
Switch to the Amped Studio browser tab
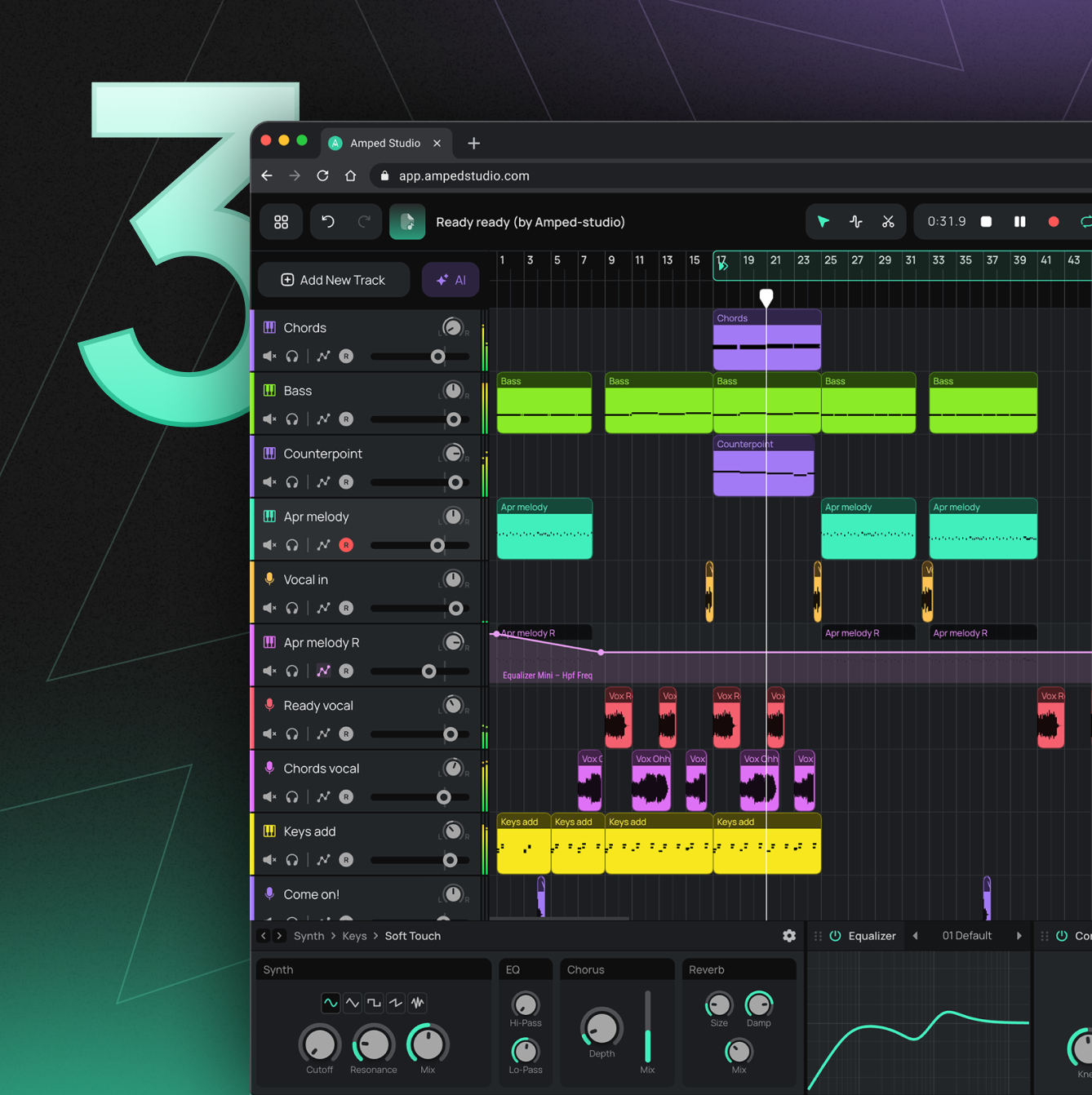pyautogui.click(x=384, y=143)
